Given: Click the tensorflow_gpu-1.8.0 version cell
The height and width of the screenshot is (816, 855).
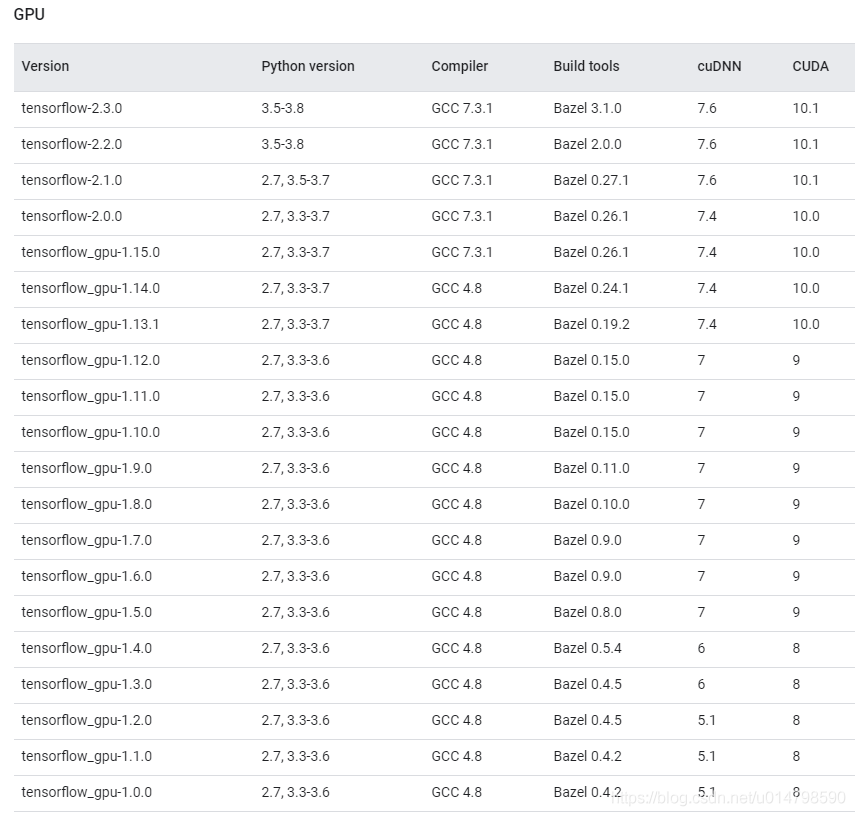Looking at the screenshot, I should point(87,504).
